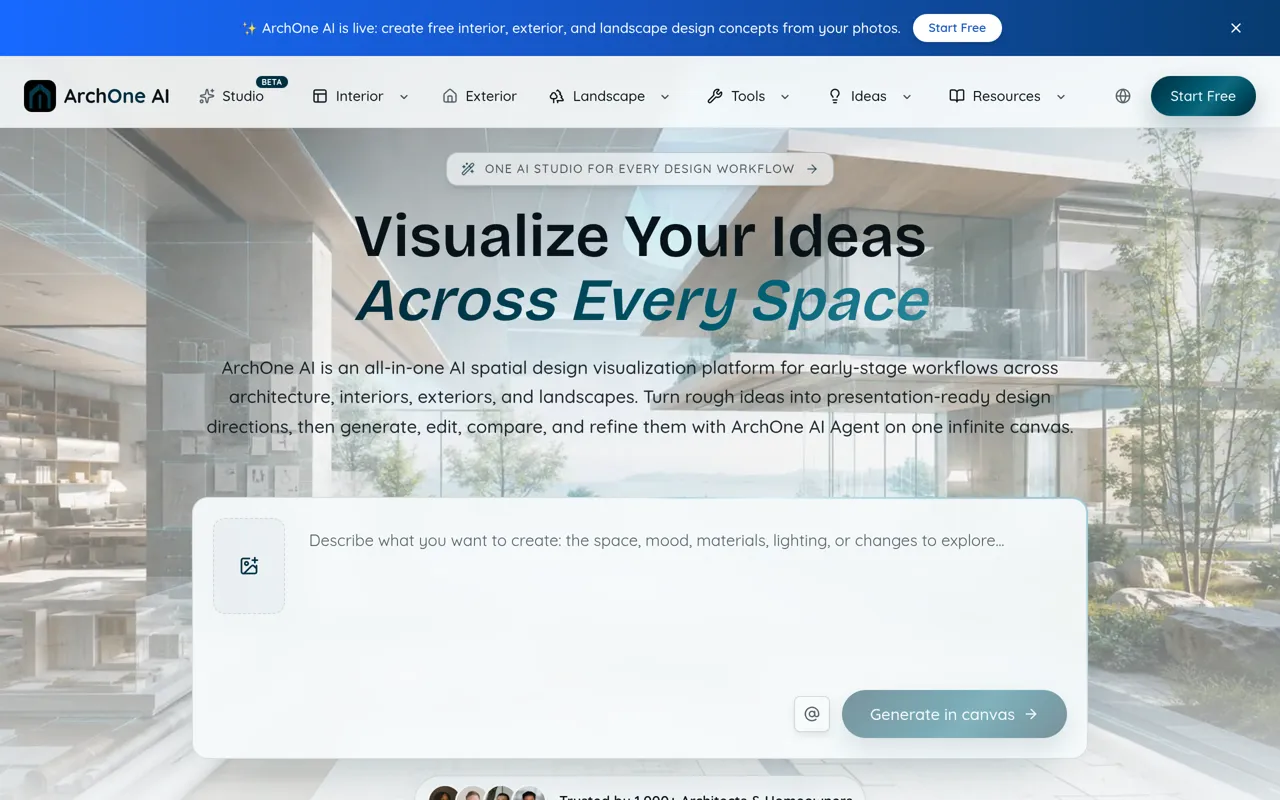Dismiss the announcement banner with X
This screenshot has width=1280, height=800.
(x=1236, y=28)
